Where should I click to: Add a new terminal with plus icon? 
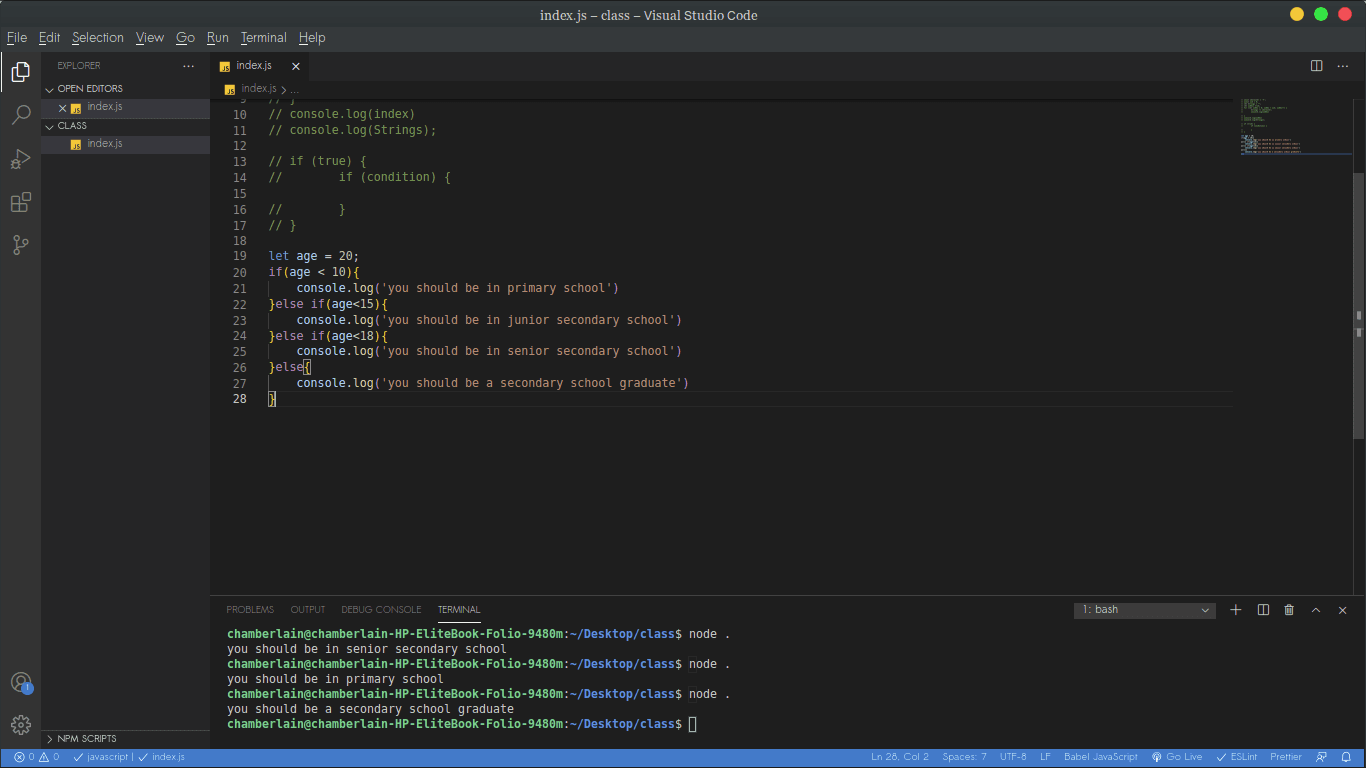click(1235, 610)
